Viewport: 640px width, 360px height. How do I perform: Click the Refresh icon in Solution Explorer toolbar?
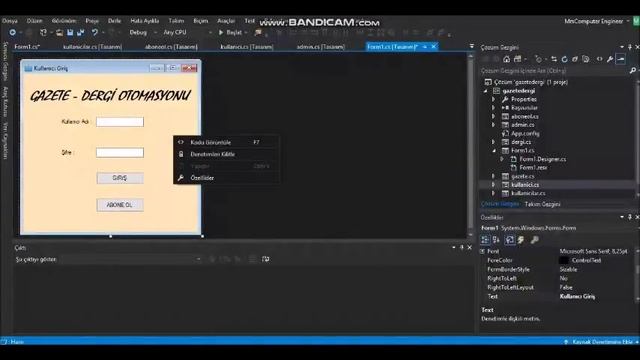point(564,59)
